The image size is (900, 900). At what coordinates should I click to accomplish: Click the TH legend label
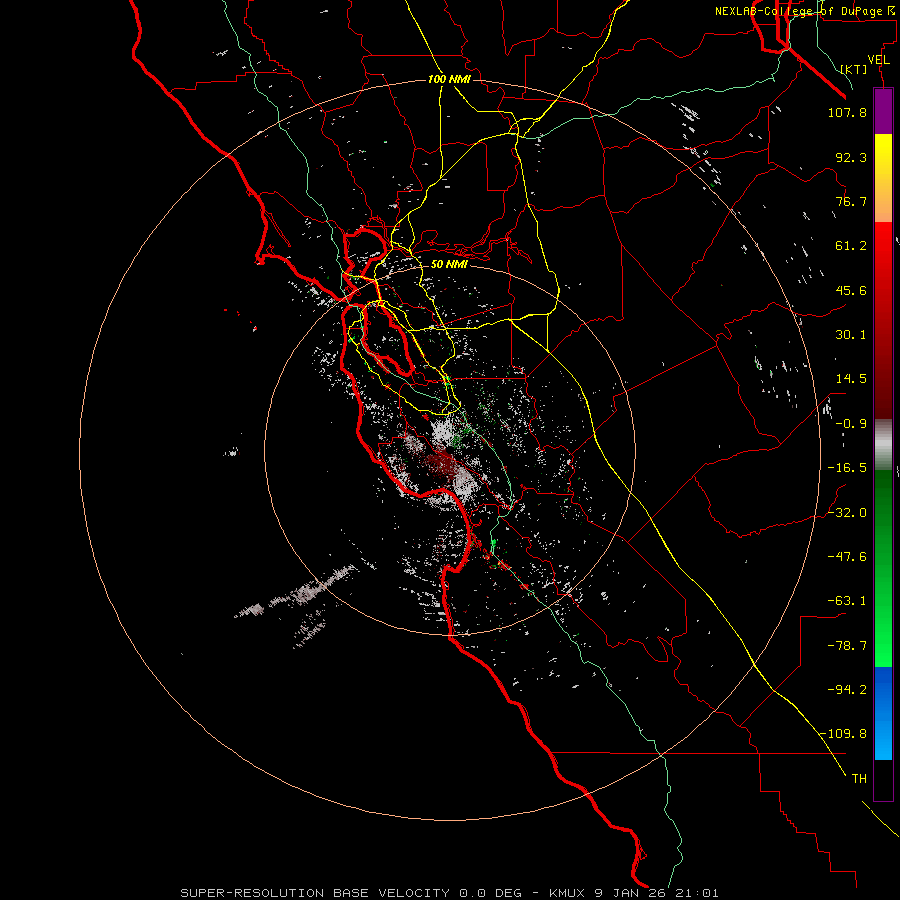tap(859, 779)
